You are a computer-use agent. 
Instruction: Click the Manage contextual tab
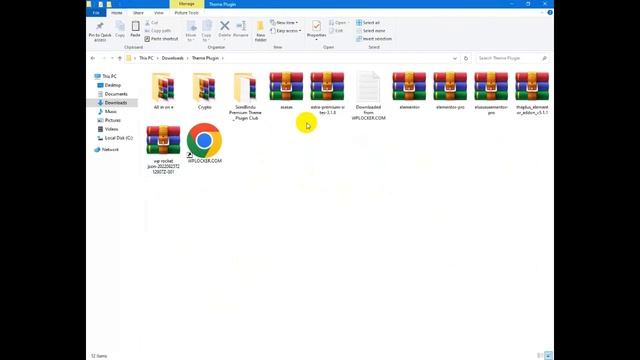(x=187, y=4)
